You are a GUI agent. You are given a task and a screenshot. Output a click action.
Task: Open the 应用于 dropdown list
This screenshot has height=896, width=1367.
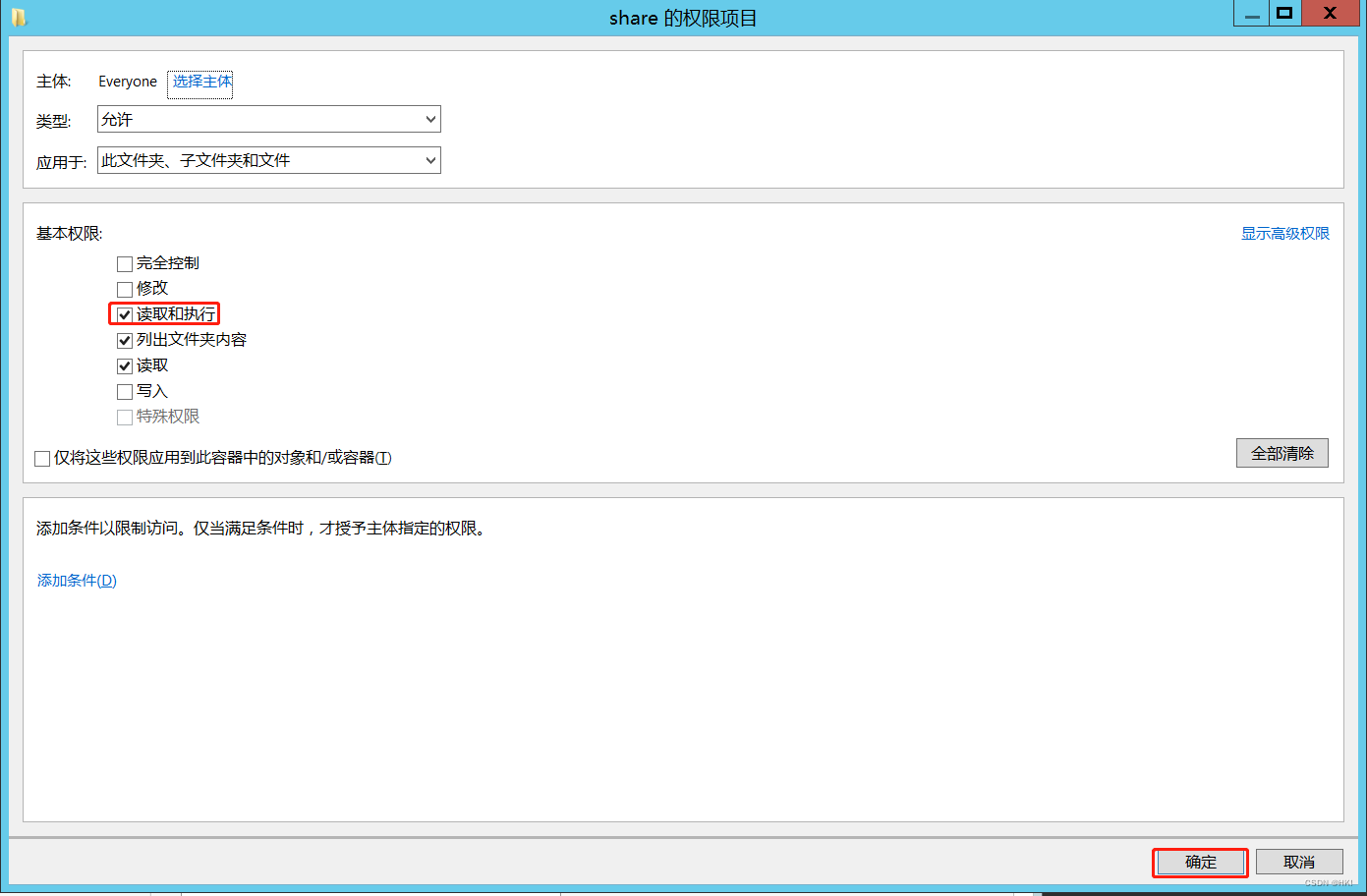point(269,160)
